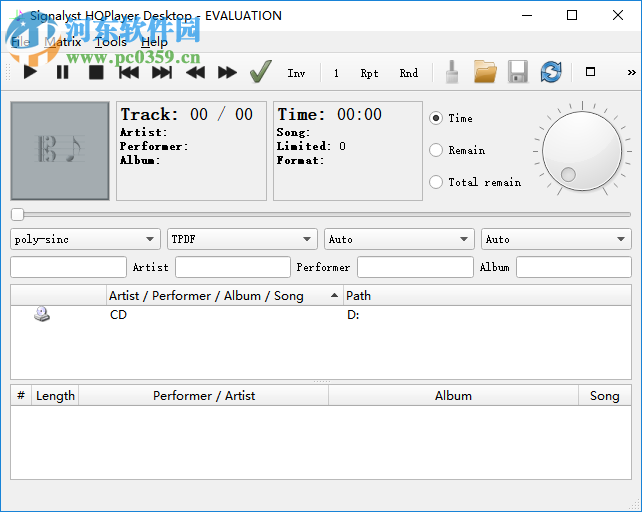Rewind the current track

pos(195,72)
